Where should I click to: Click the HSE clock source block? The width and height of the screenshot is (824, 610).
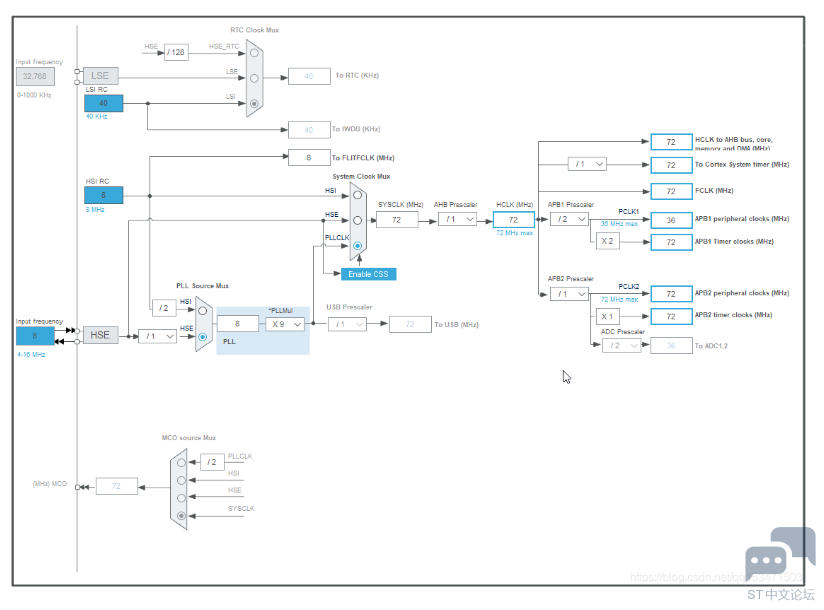pos(100,335)
